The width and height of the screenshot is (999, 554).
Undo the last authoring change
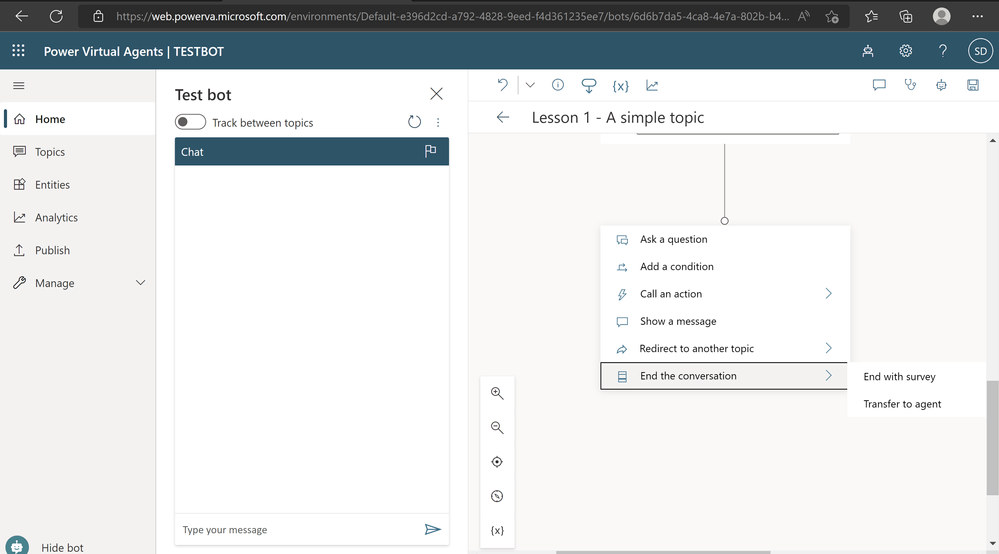[502, 85]
